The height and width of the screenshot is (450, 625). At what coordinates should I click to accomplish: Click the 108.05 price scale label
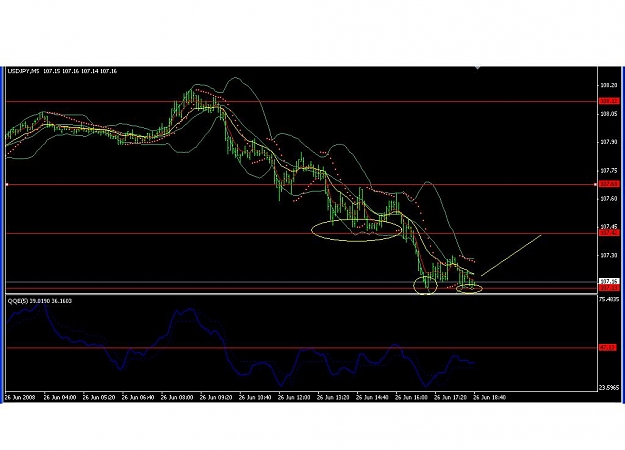(609, 114)
